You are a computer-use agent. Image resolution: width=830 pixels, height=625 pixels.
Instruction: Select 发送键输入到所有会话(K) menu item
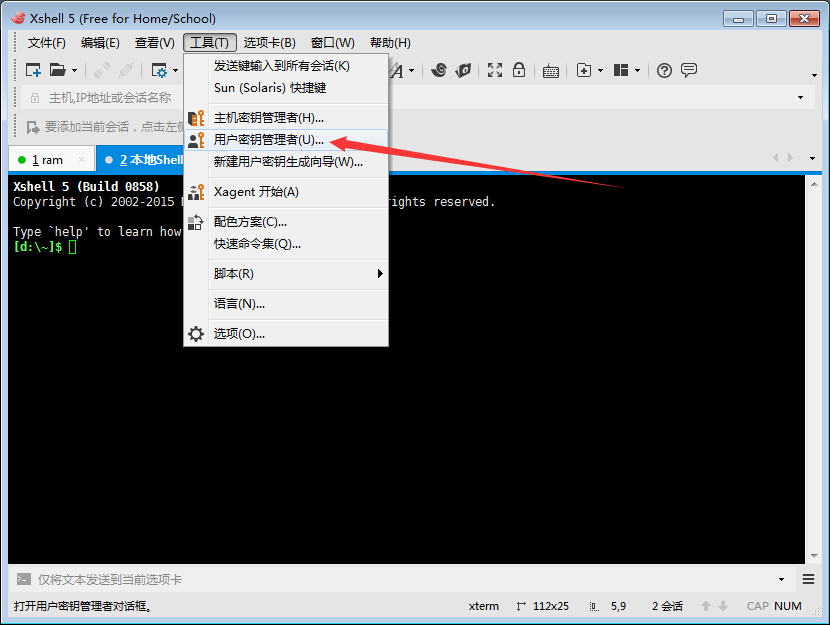(x=286, y=66)
